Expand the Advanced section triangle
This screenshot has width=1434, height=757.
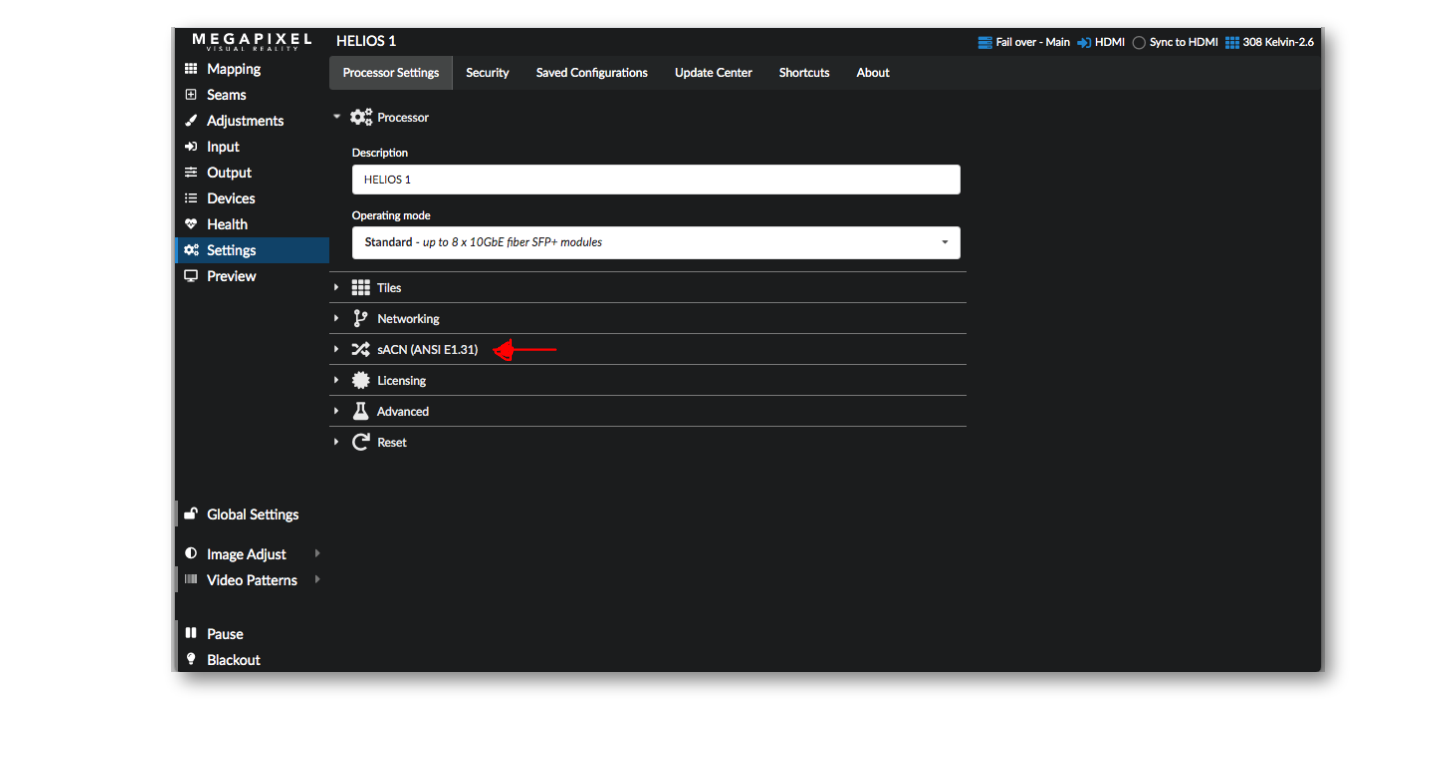(336, 411)
